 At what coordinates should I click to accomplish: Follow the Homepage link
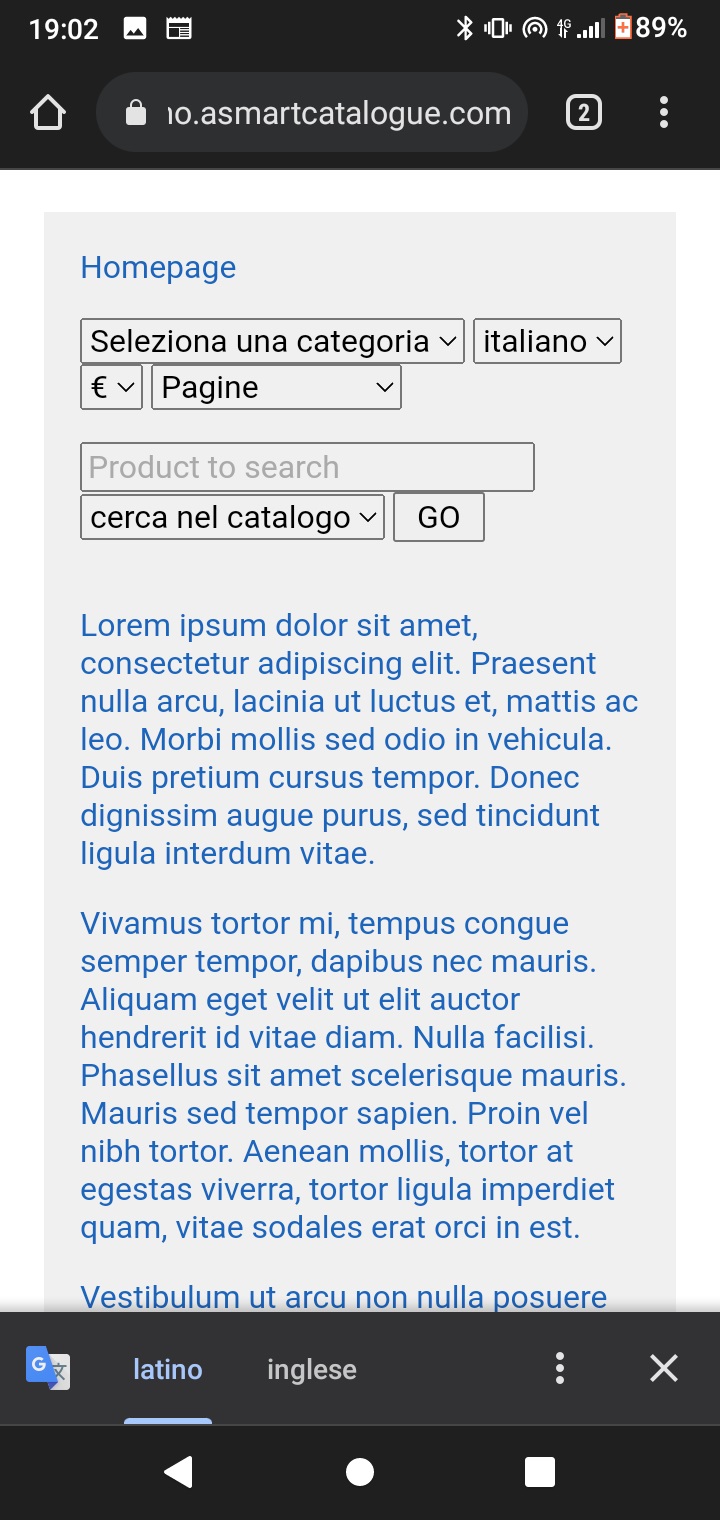click(x=158, y=267)
